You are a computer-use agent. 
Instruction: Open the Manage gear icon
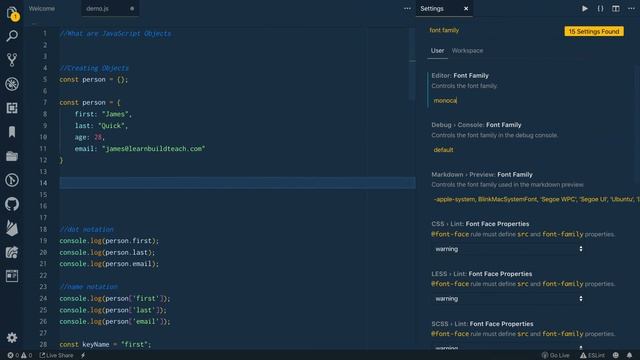click(12, 338)
